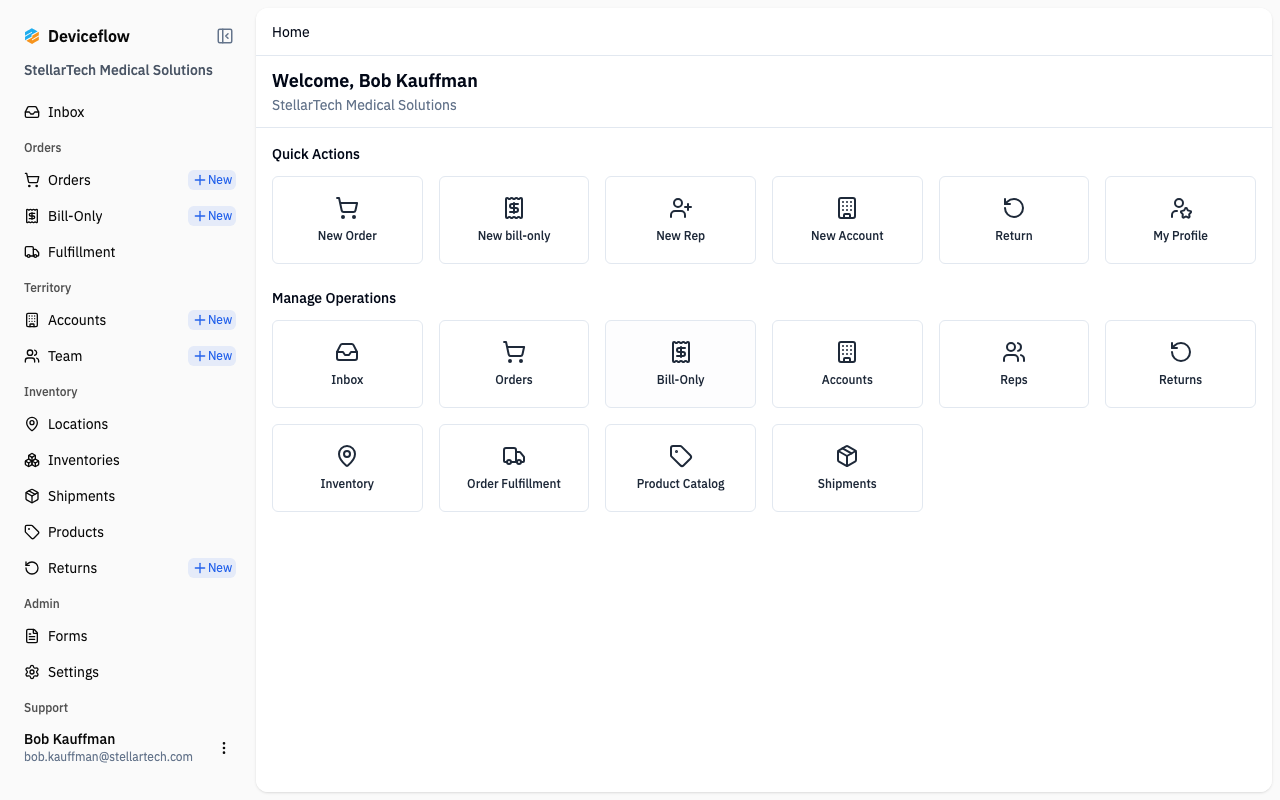Viewport: 1280px width, 800px height.
Task: Open the Shipments box icon card
Action: (x=847, y=468)
